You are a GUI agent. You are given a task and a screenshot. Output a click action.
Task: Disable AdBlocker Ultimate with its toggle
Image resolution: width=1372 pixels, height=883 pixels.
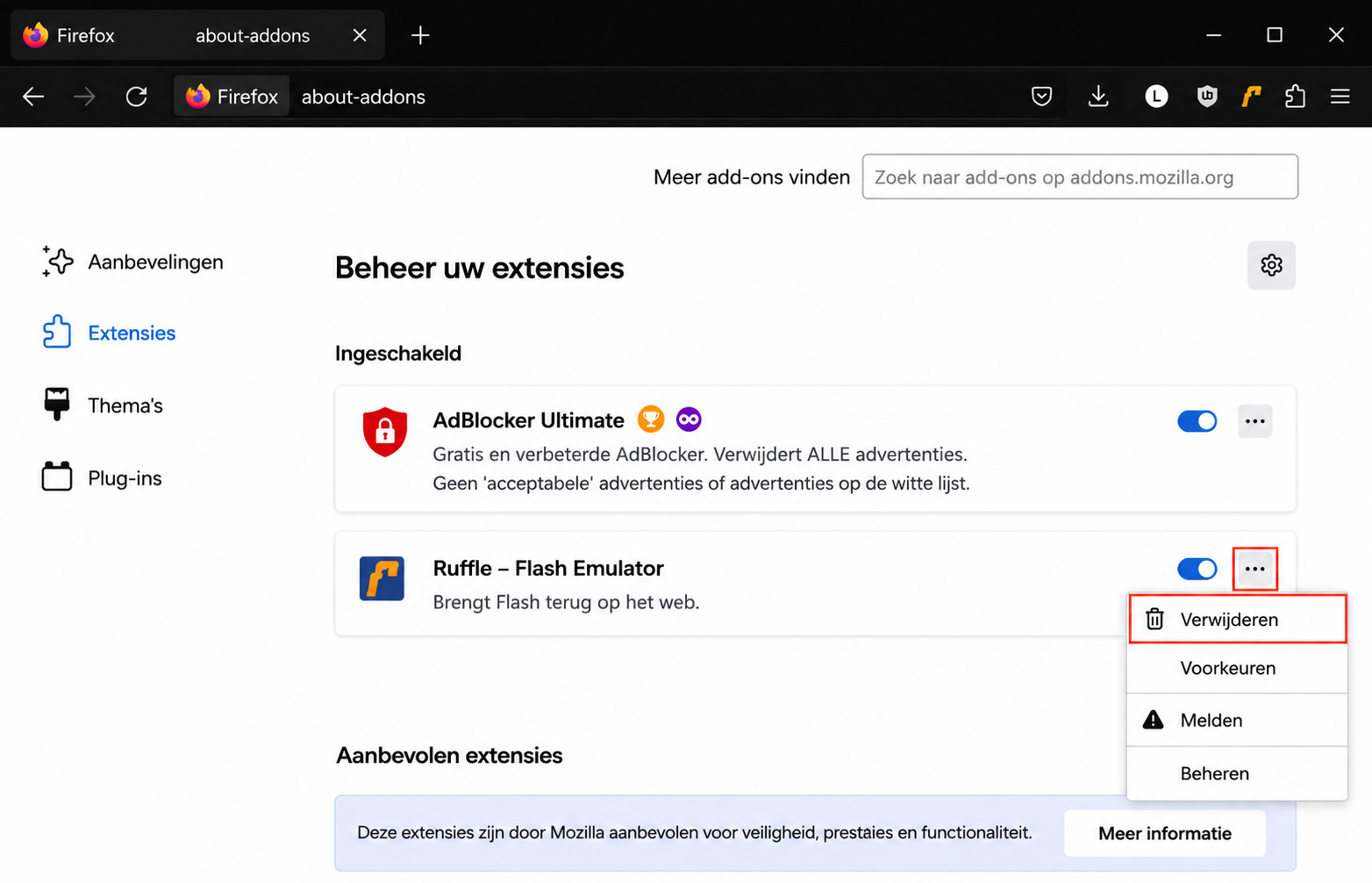[x=1197, y=421]
